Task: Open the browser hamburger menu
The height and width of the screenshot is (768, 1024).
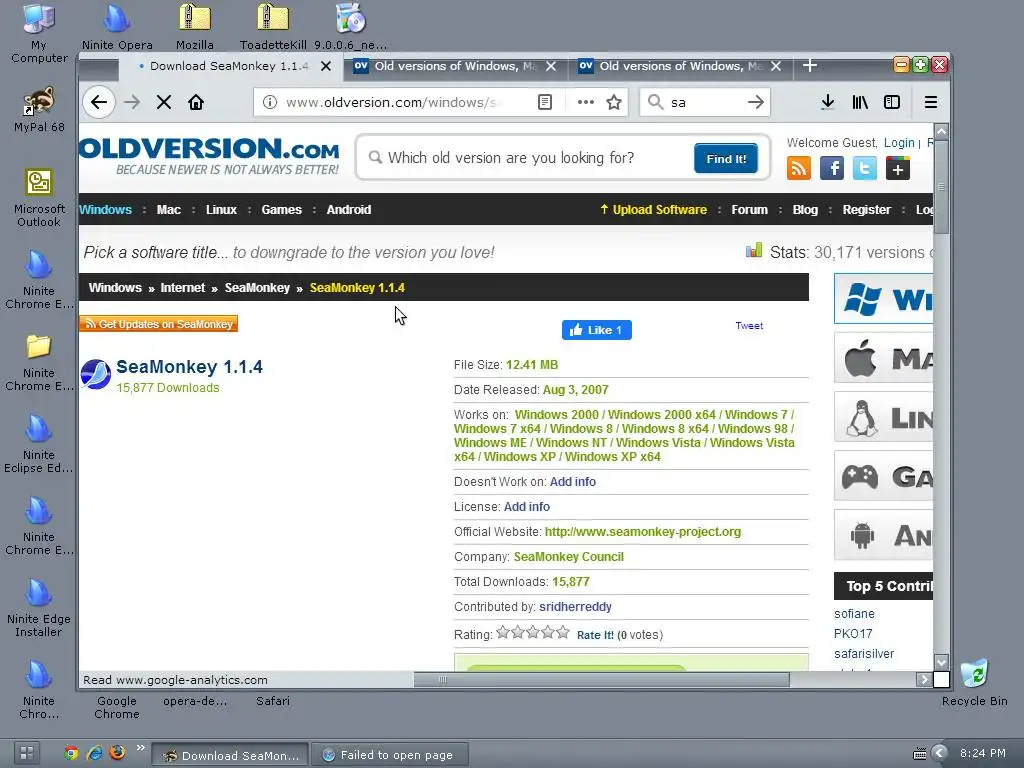Action: pos(931,103)
